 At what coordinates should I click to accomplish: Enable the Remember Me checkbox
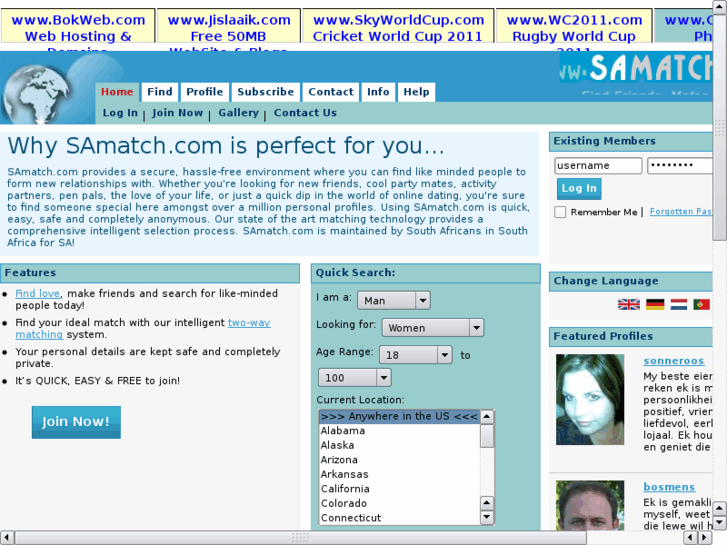pyautogui.click(x=560, y=212)
